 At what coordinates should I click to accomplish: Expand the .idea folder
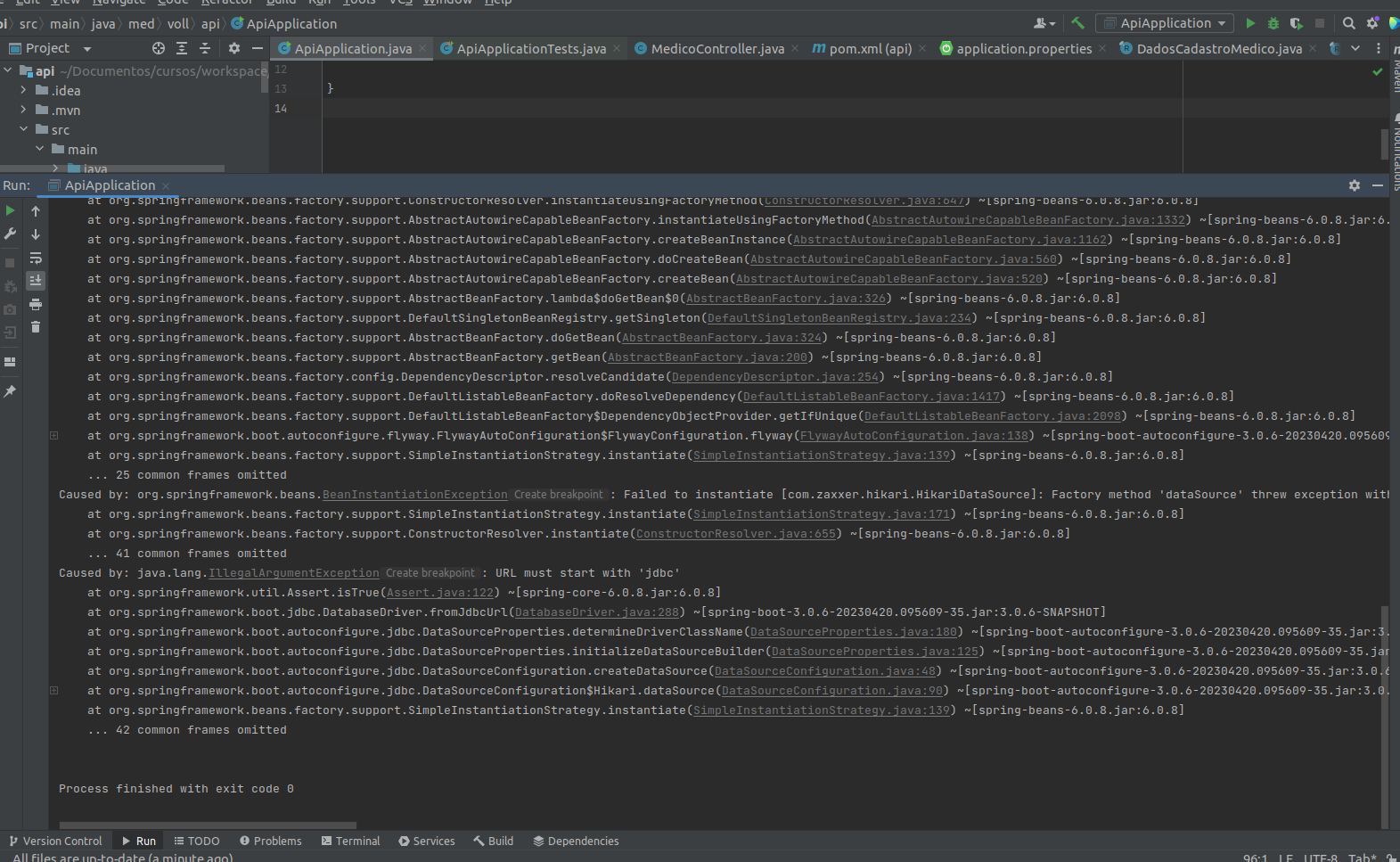coord(23,90)
